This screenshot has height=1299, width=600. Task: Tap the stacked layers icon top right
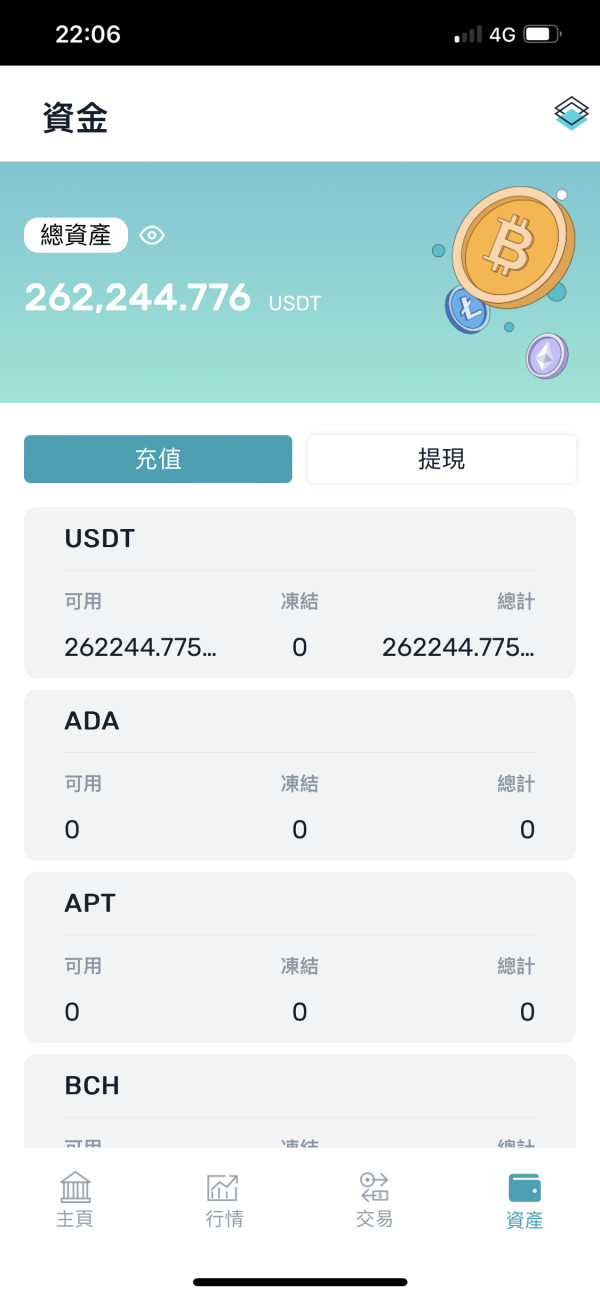point(572,113)
